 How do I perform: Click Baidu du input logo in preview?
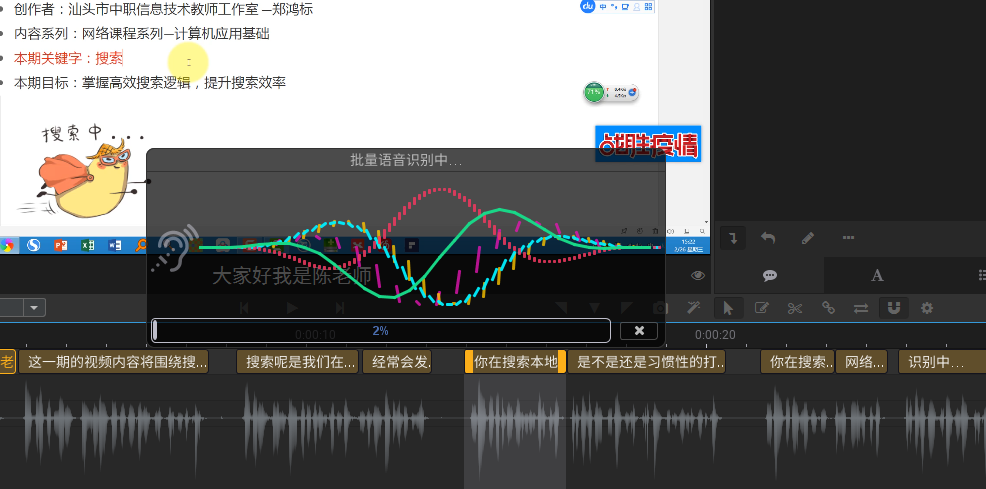click(588, 7)
